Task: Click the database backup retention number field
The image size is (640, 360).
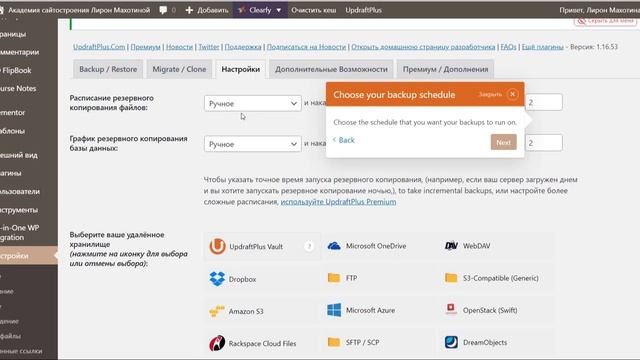Action: (543, 143)
